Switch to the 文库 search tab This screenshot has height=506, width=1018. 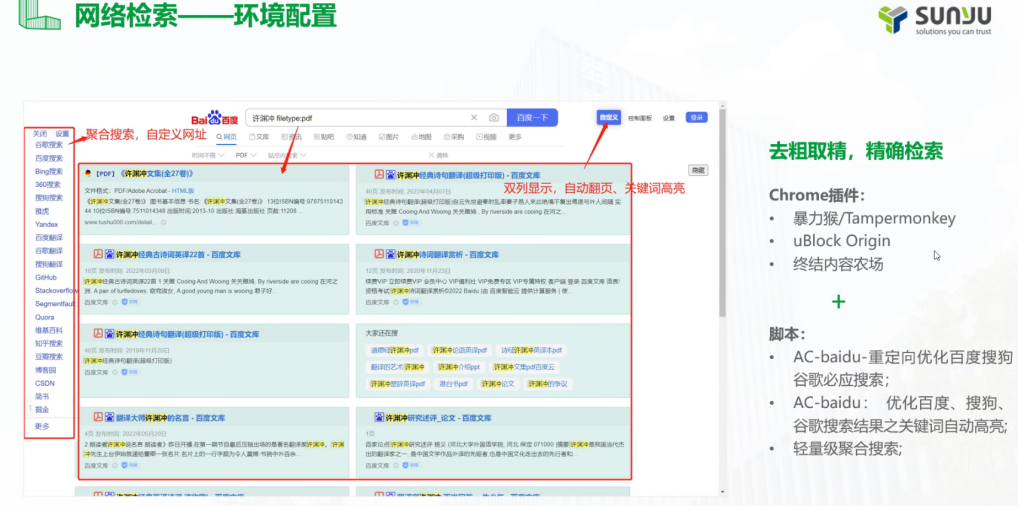[x=258, y=137]
